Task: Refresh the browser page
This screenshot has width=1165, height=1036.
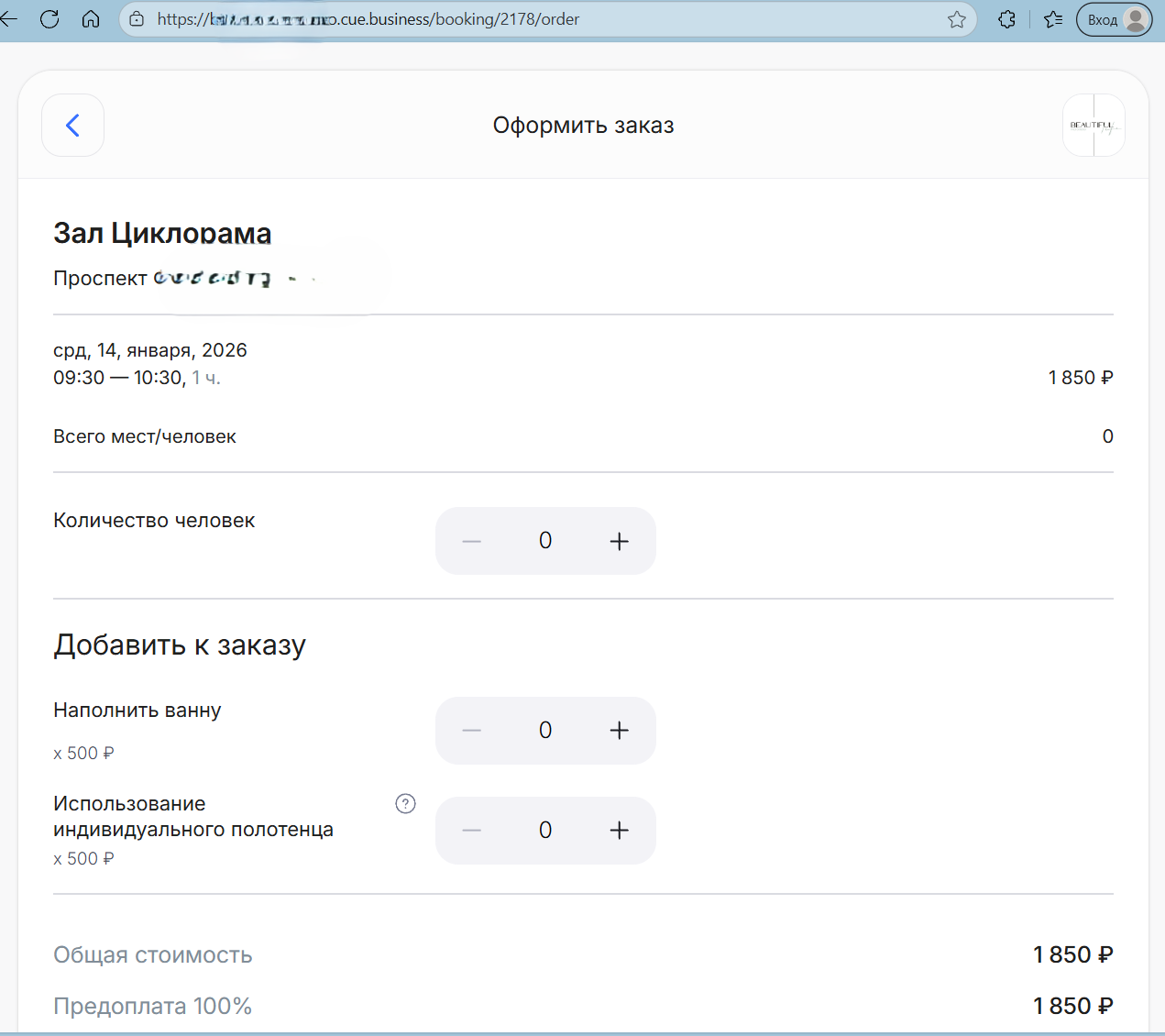Action: (49, 19)
